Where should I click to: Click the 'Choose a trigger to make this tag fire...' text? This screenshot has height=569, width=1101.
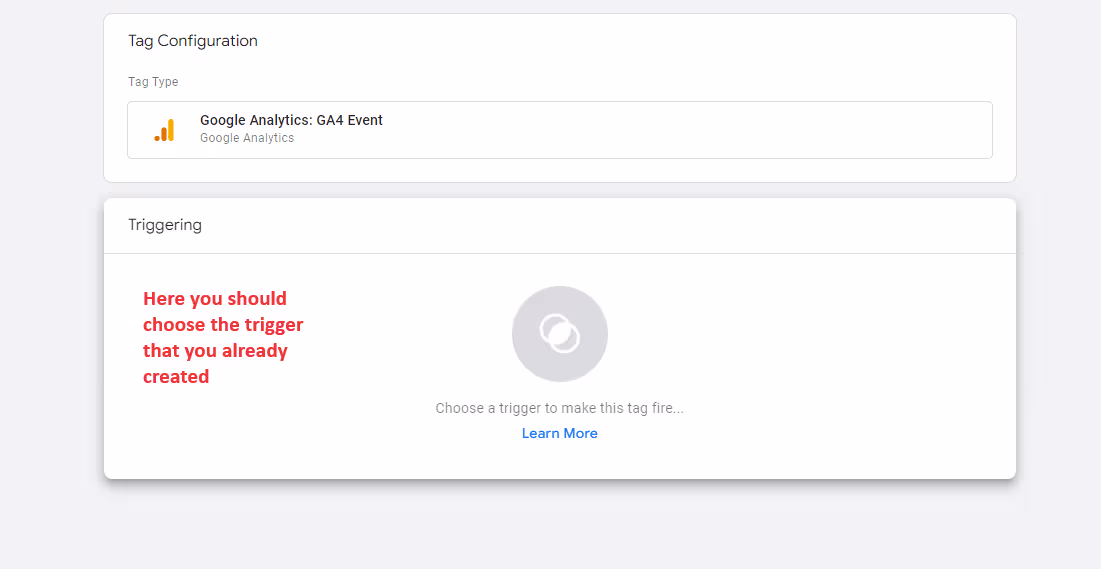point(560,408)
